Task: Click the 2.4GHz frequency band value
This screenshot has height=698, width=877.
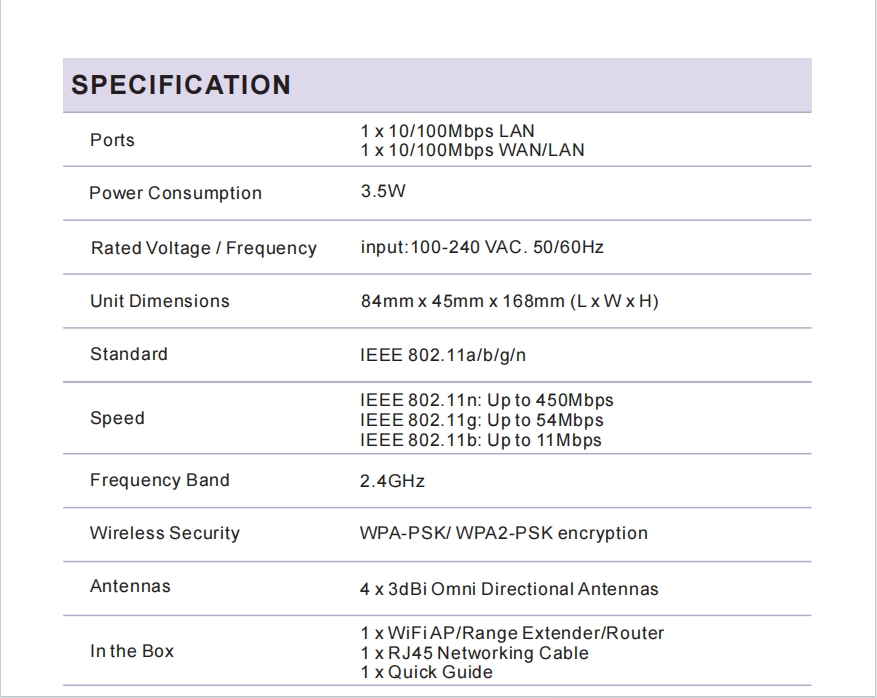Action: coord(392,481)
